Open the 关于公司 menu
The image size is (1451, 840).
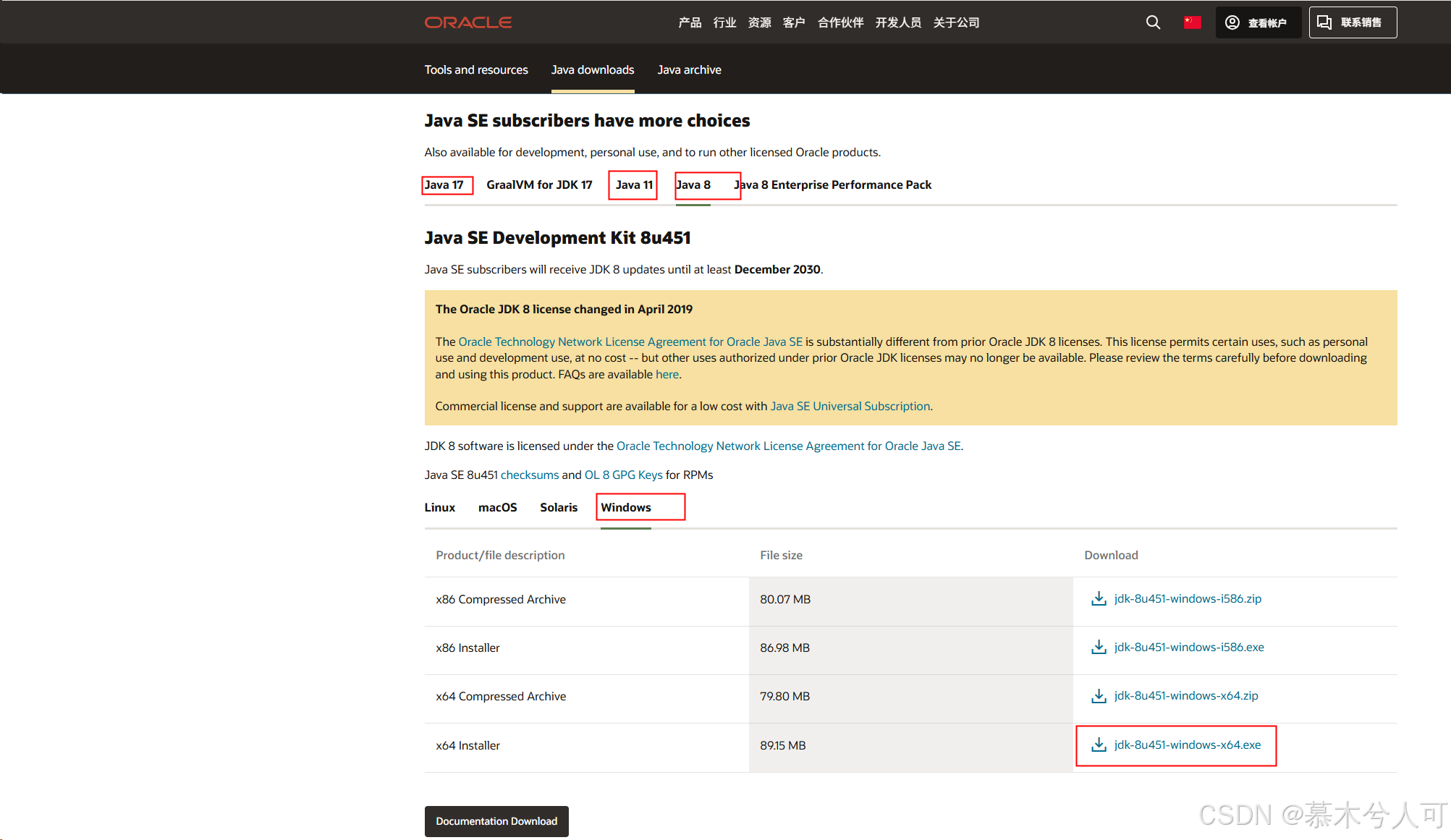pyautogui.click(x=956, y=22)
